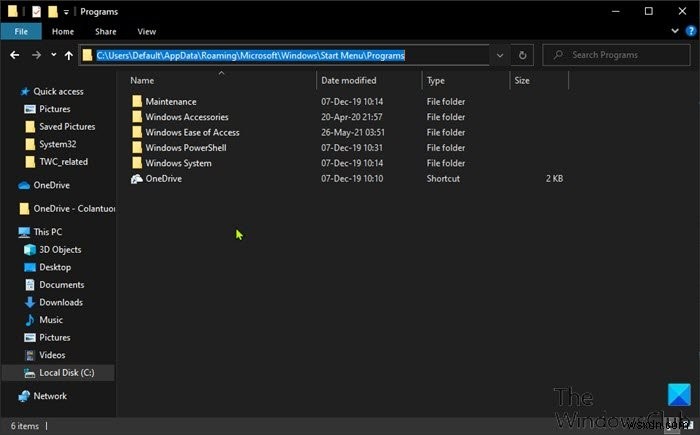Click the Shortcut type cell
The height and width of the screenshot is (435, 700).
[443, 179]
